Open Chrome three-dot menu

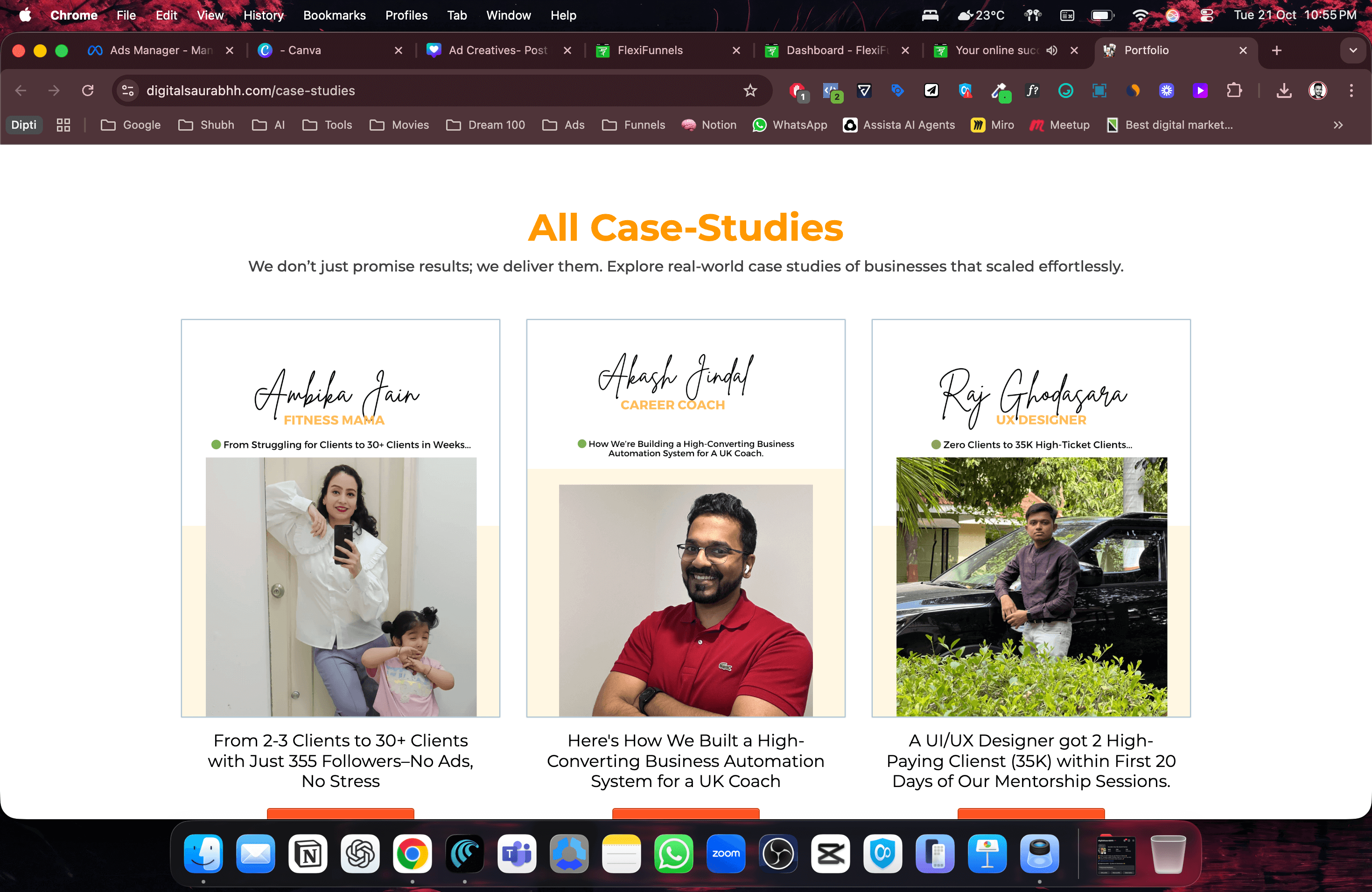coord(1351,91)
